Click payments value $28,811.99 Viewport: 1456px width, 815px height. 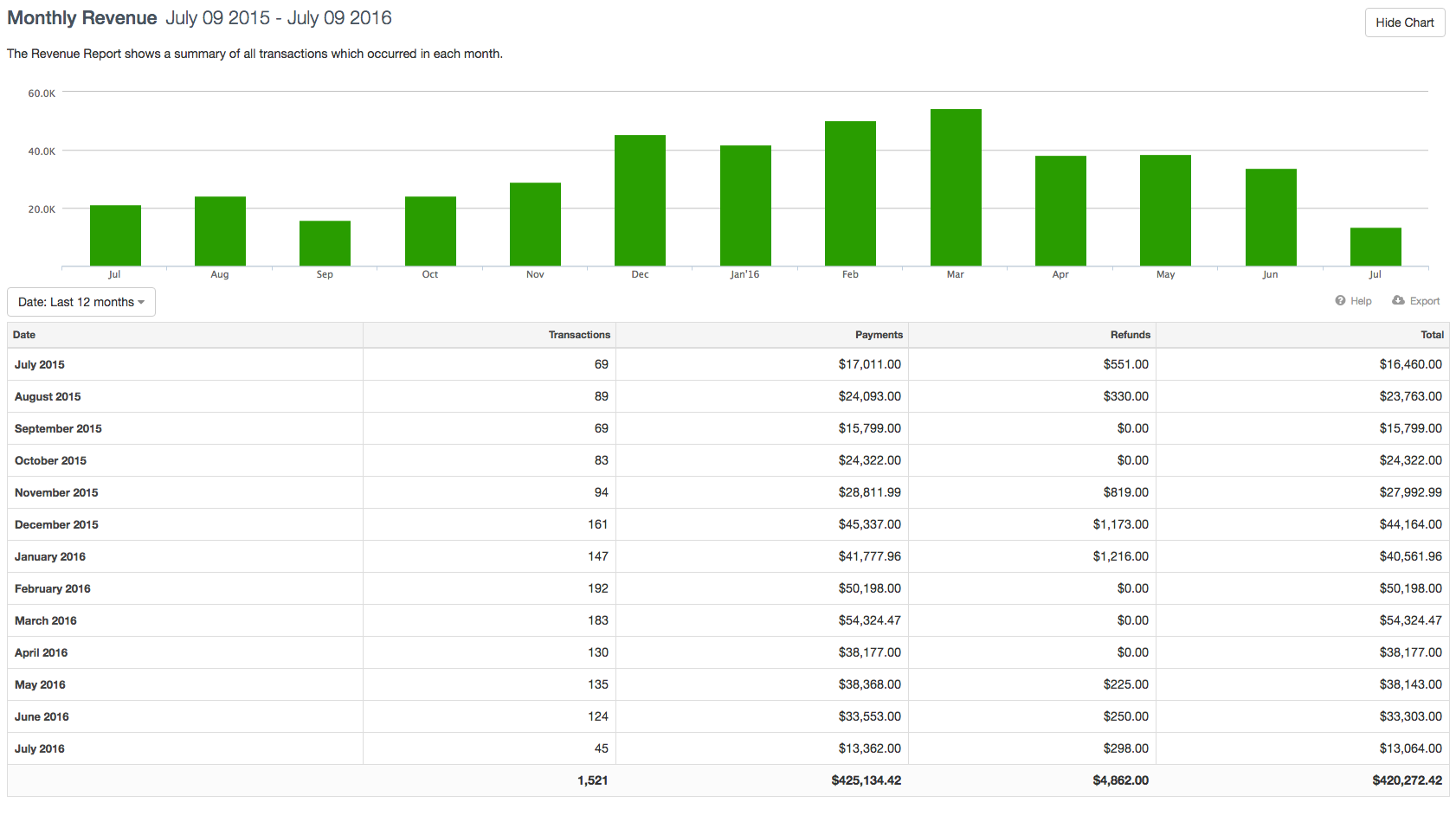869,492
